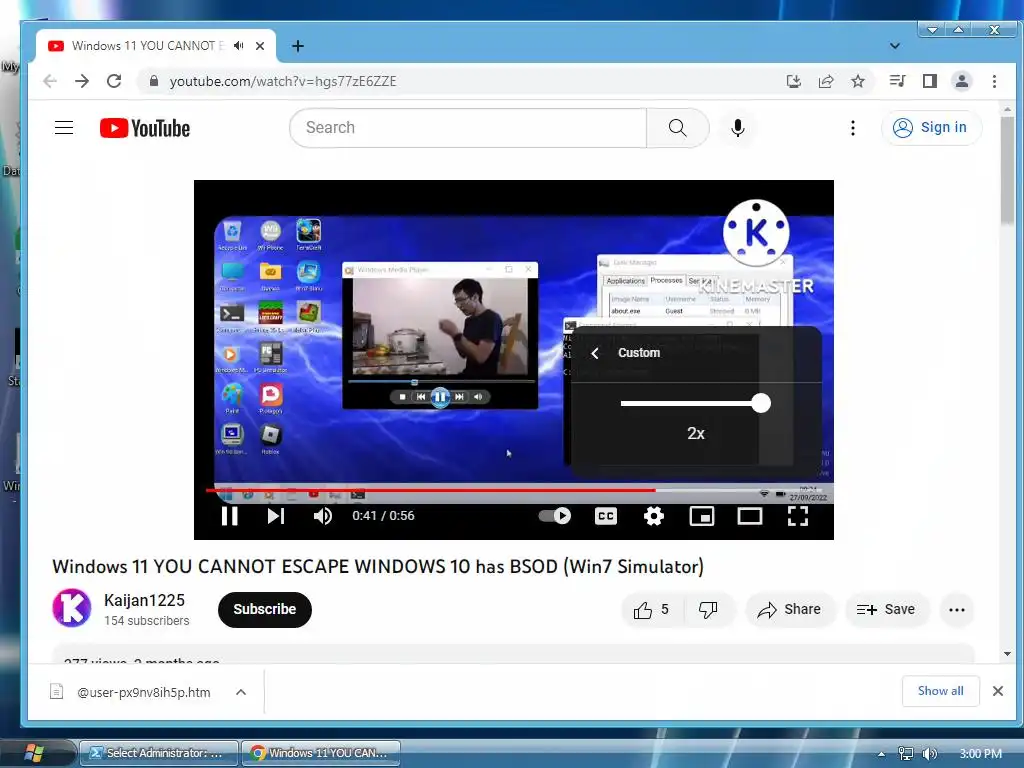Share this video
The height and width of the screenshot is (768, 1024).
[790, 609]
